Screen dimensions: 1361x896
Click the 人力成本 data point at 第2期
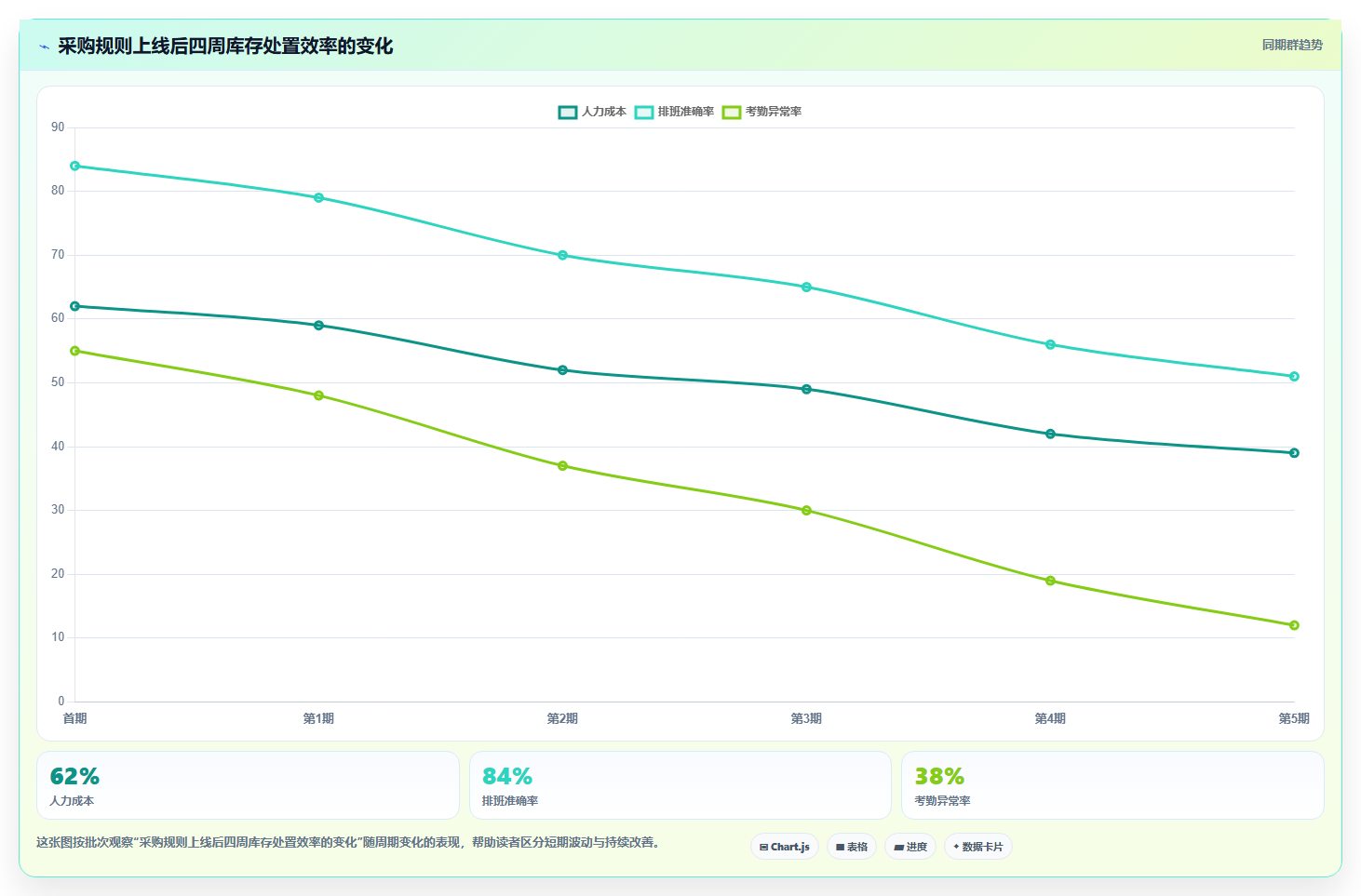pyautogui.click(x=562, y=369)
